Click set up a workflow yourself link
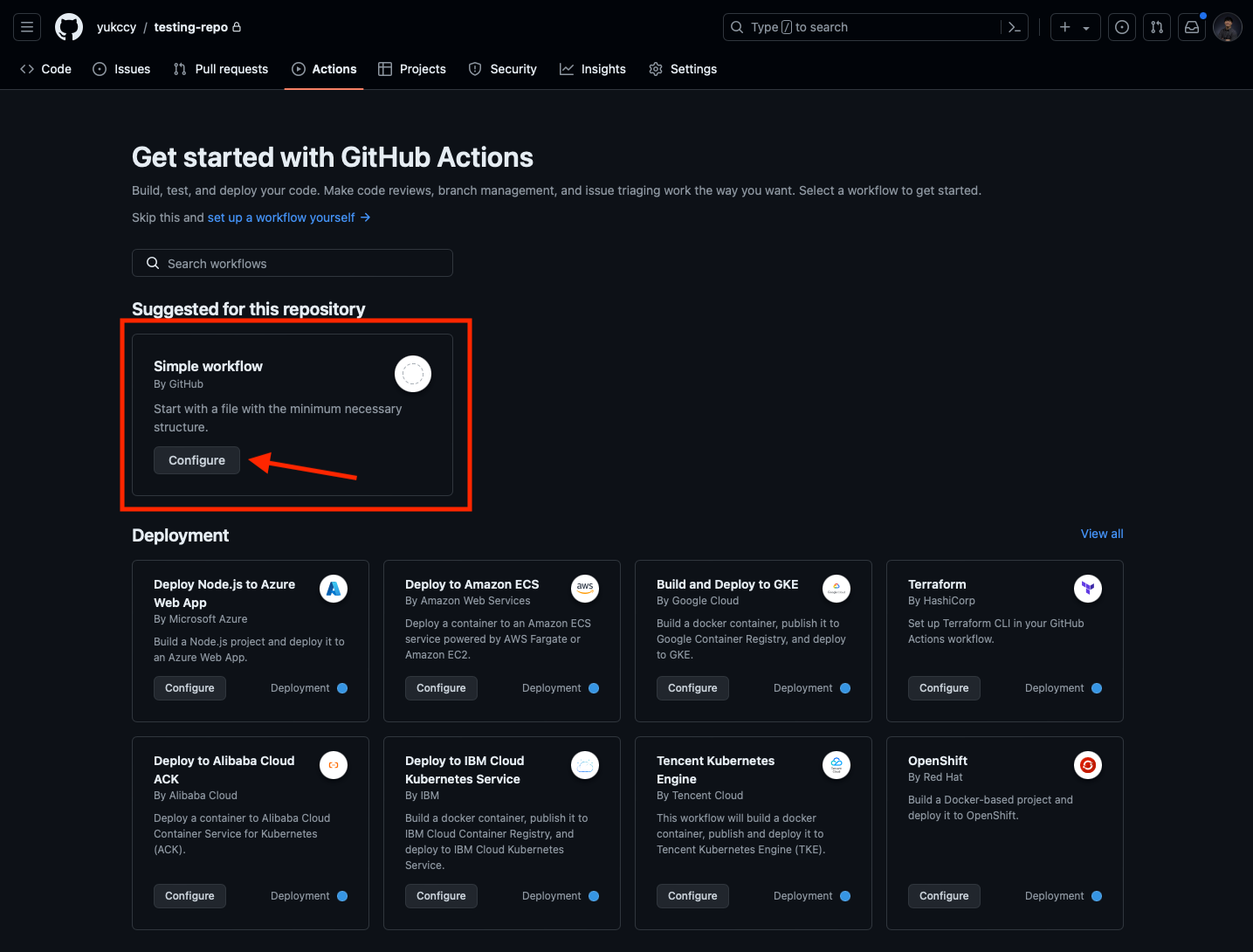The image size is (1253, 952). 289,217
